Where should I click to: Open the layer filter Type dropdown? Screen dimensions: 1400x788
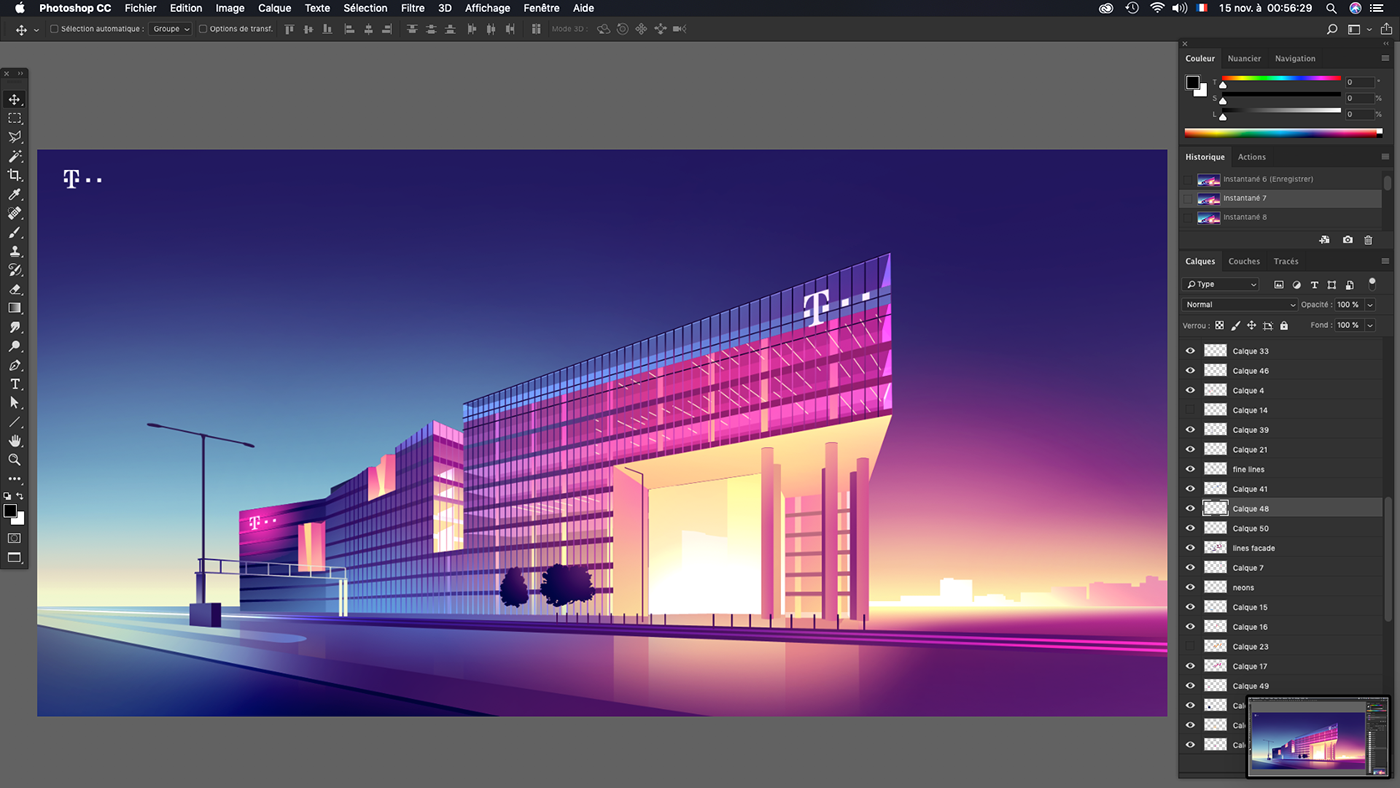coord(1221,285)
